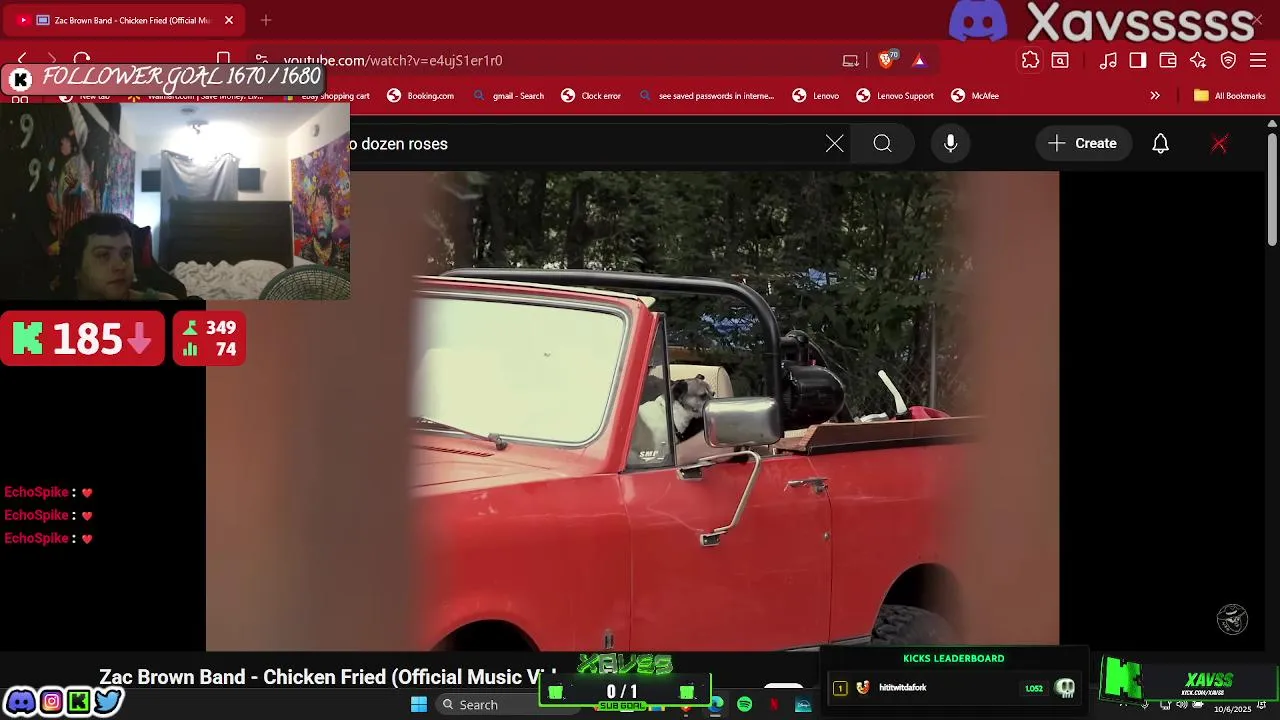This screenshot has width=1280, height=720.
Task: Open the browser hamburger menu
Action: (x=1258, y=60)
